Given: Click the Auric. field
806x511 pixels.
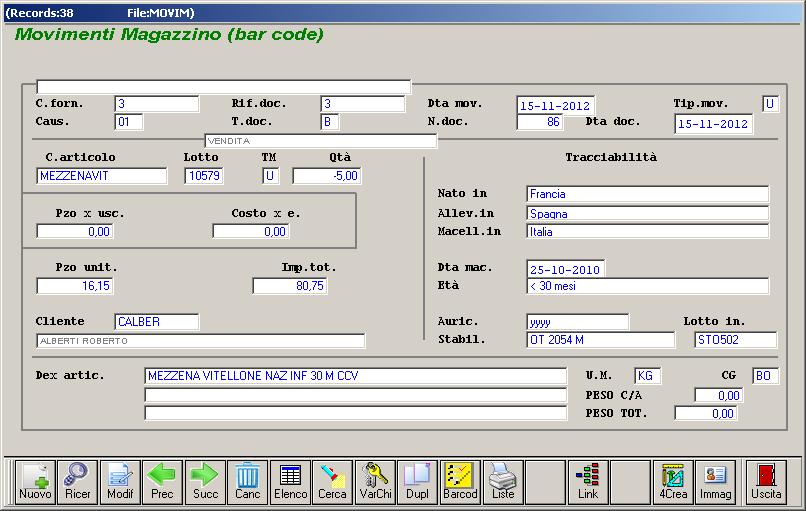Looking at the screenshot, I should coord(577,322).
